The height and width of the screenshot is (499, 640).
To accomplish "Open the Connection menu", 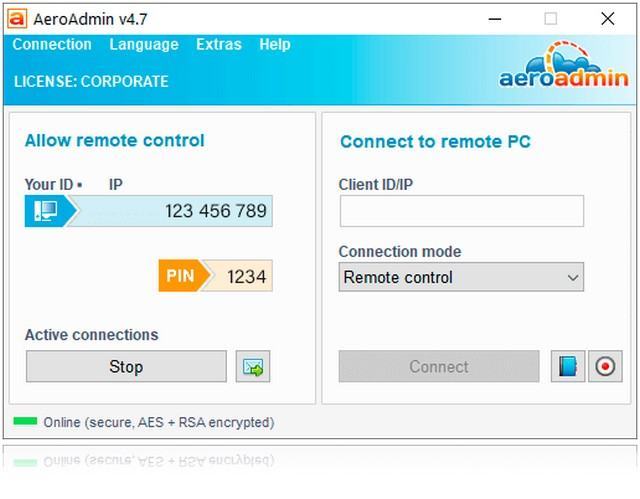I will pyautogui.click(x=52, y=44).
